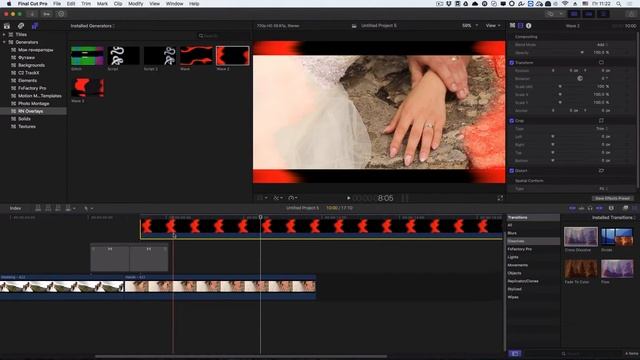Click the overwrite clip edit icon
Viewport: 640px width, 360px height.
click(68, 208)
